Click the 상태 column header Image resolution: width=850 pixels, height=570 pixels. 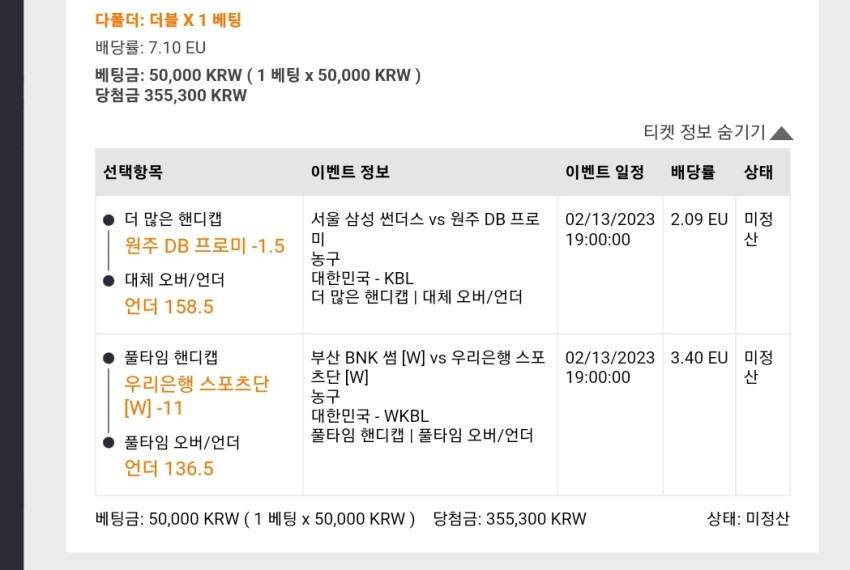pos(758,172)
